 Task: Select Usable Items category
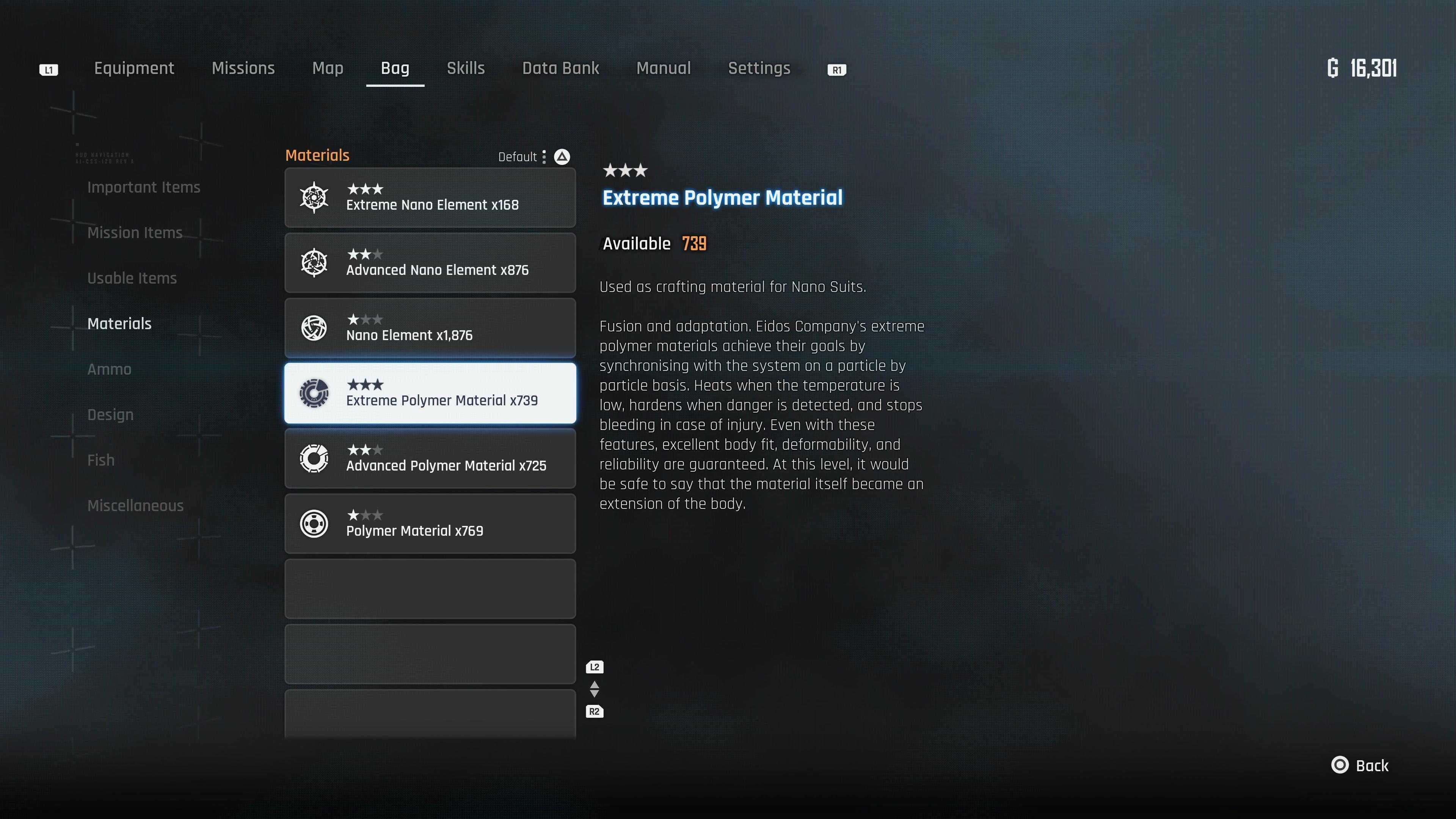(x=132, y=278)
